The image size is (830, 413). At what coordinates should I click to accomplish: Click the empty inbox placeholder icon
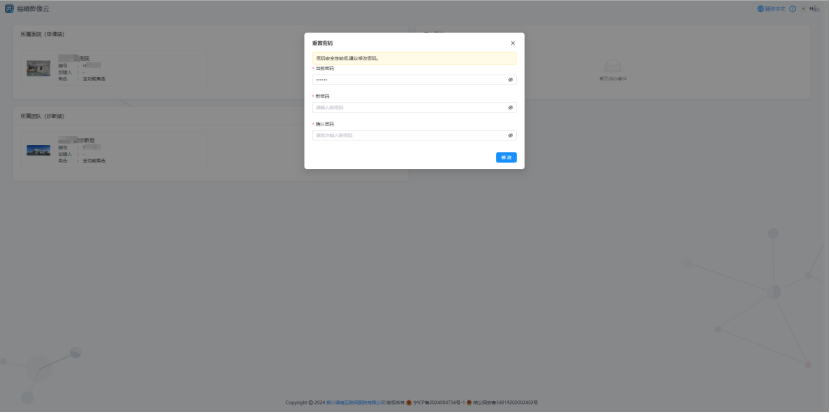[x=612, y=67]
